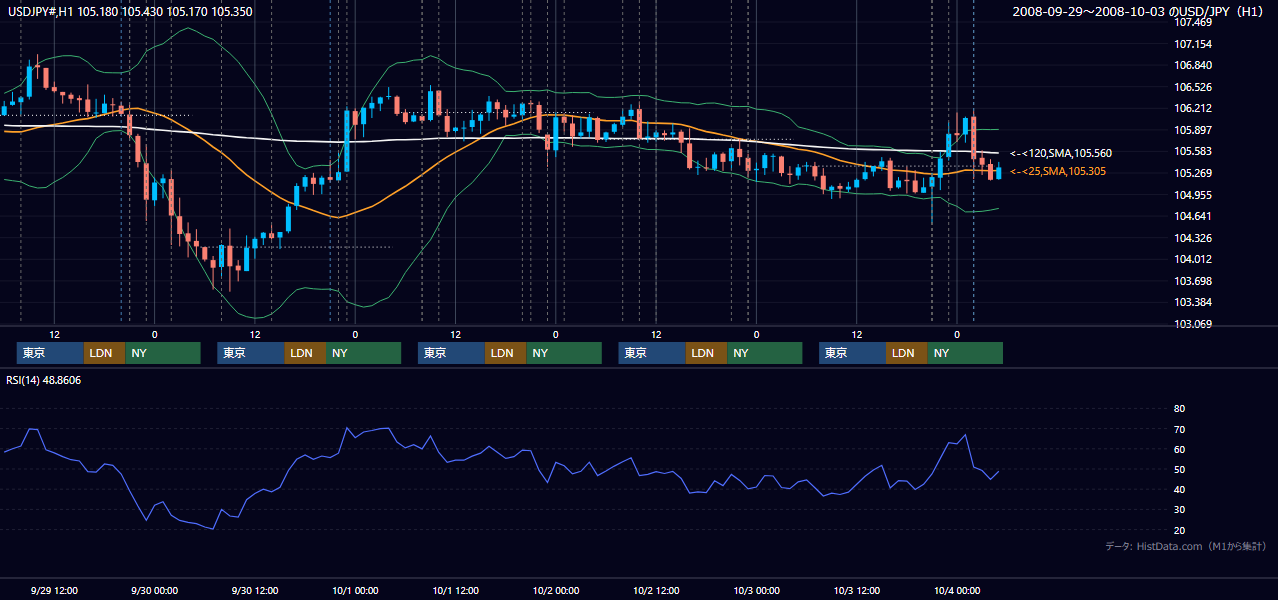
Task: Select the 106.212 price label
Action: [1195, 108]
